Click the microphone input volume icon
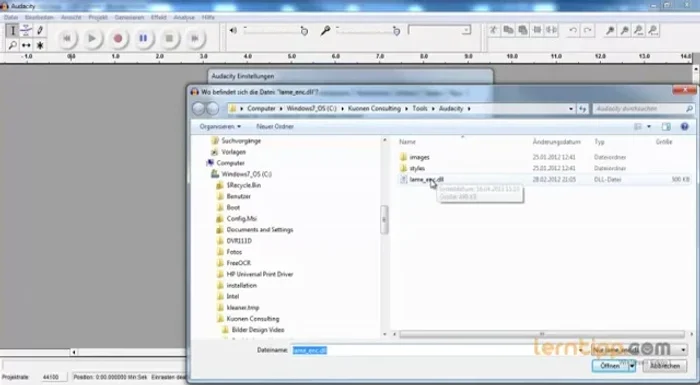The width and height of the screenshot is (700, 385). tap(325, 30)
